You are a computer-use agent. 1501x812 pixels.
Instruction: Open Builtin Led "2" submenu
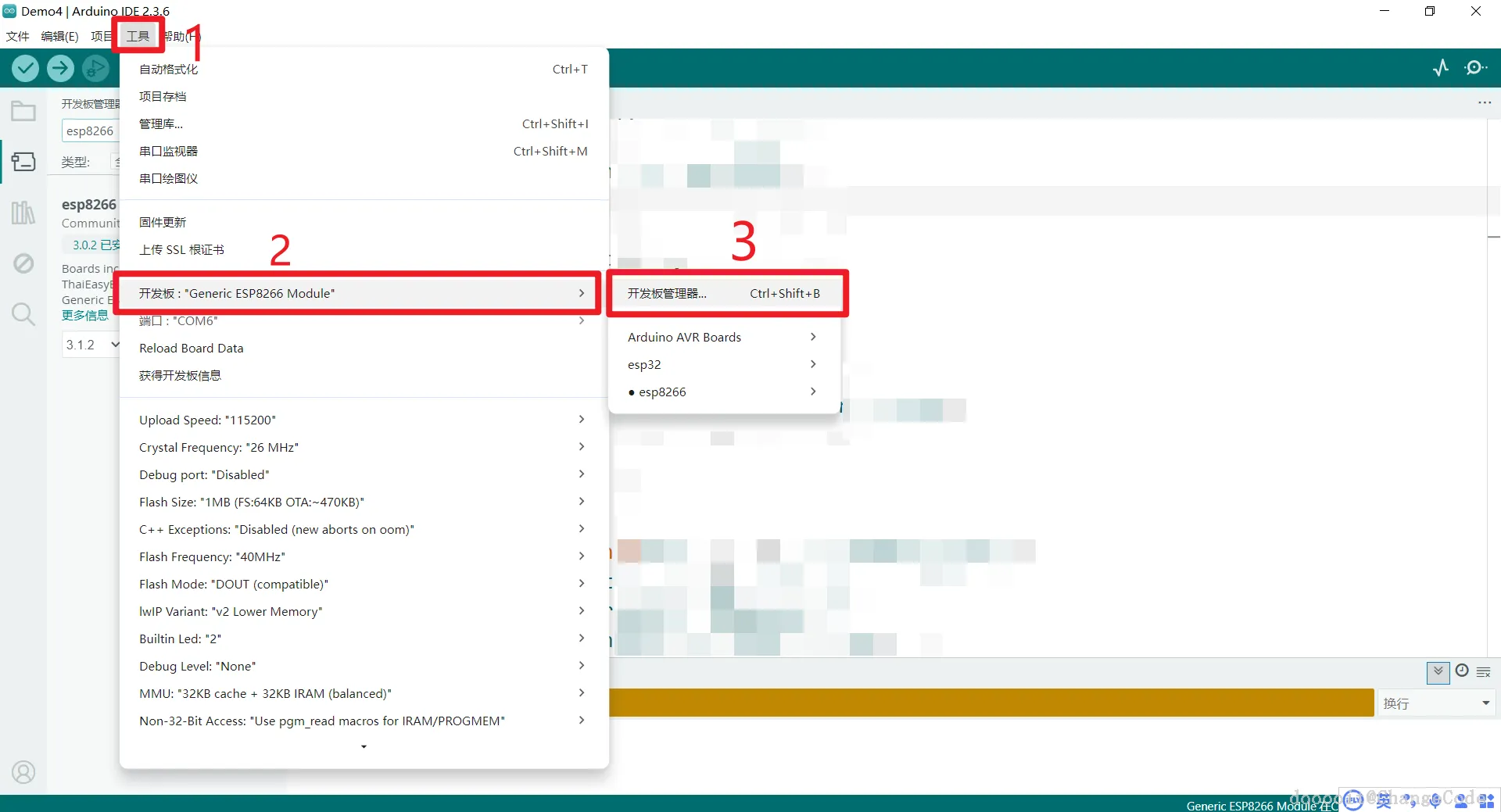coord(364,639)
